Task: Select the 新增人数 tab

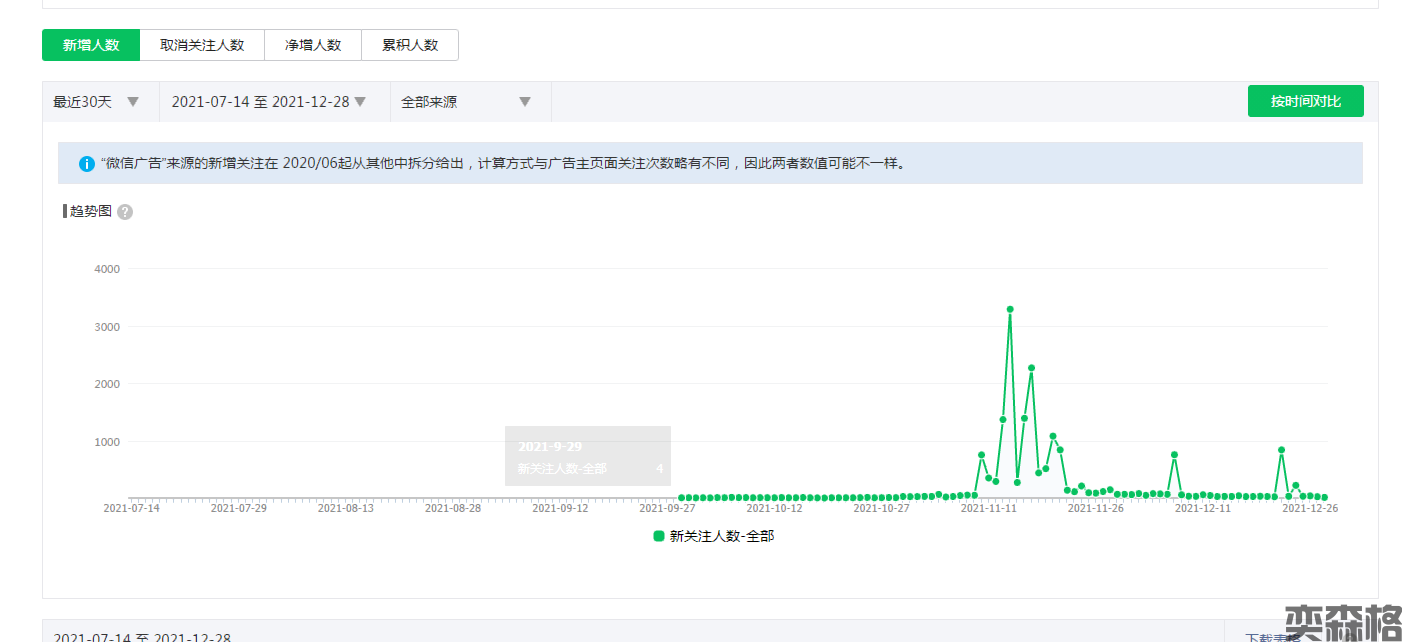Action: coord(91,45)
